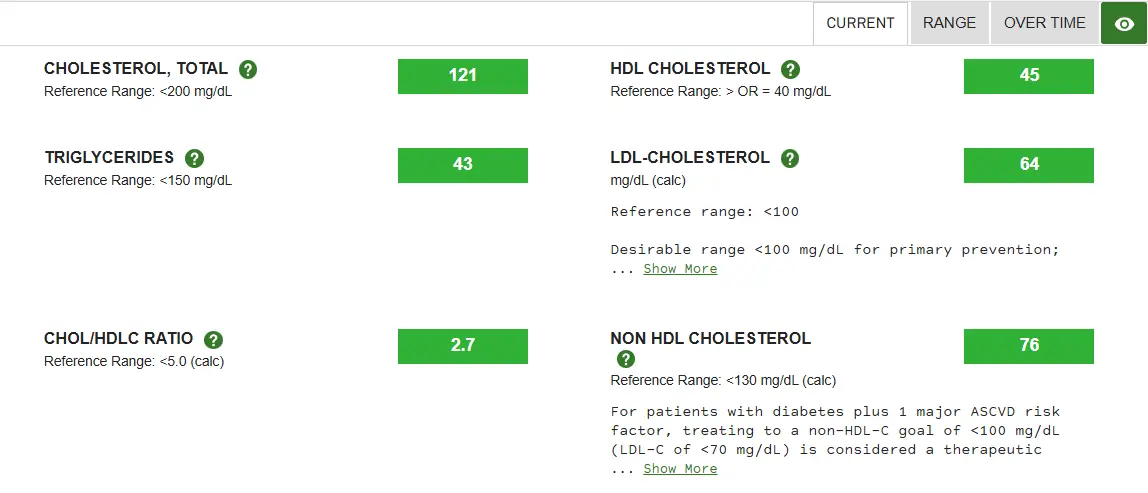Click the Non HDL Cholesterol heading text
Image resolution: width=1148 pixels, height=493 pixels.
pos(710,339)
